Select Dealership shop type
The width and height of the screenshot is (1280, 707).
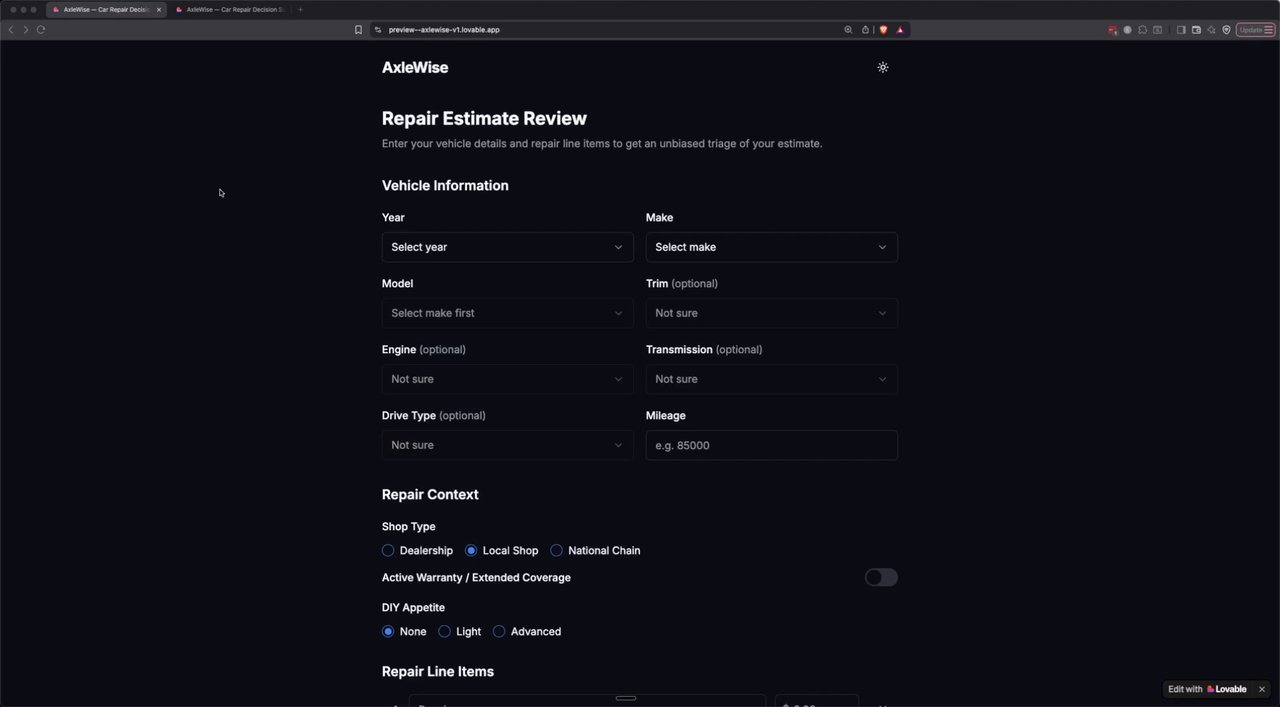click(x=417, y=551)
